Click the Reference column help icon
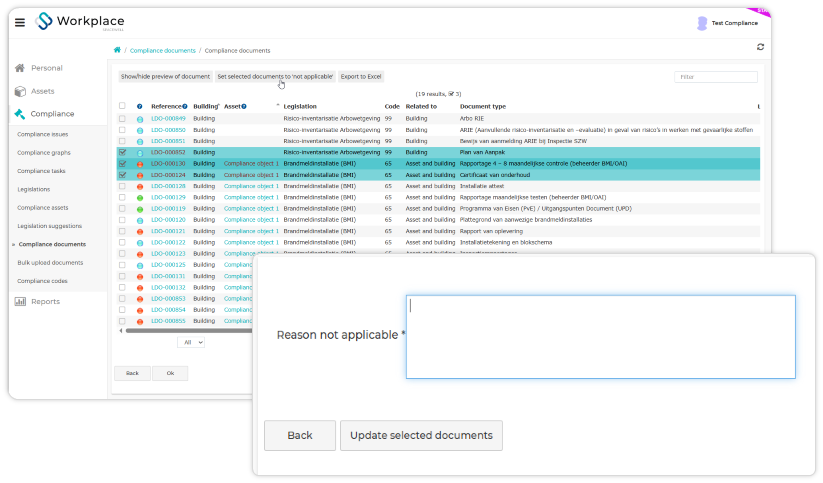The image size is (823, 483). pos(185,107)
